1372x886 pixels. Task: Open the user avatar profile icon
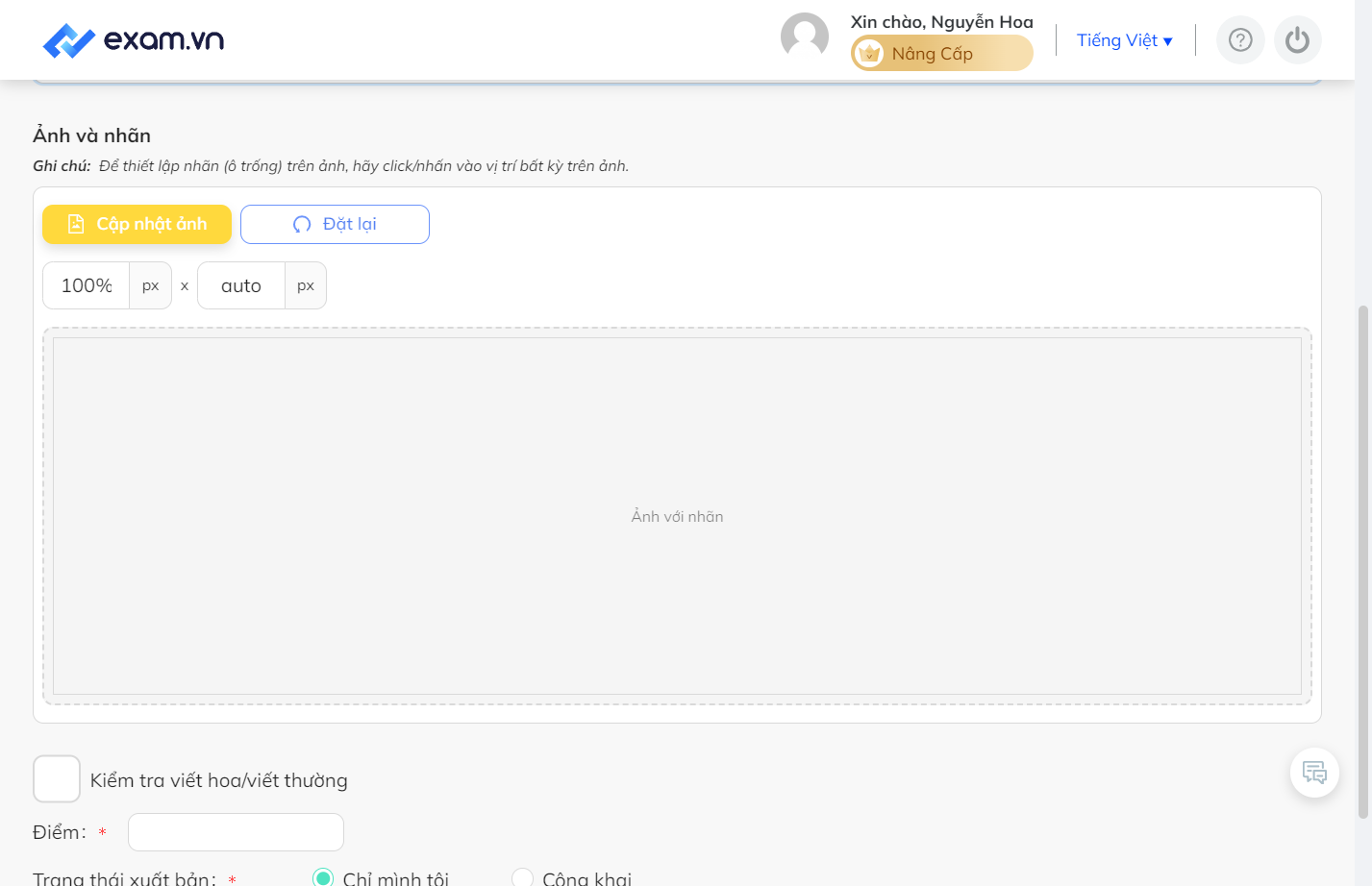tap(805, 37)
